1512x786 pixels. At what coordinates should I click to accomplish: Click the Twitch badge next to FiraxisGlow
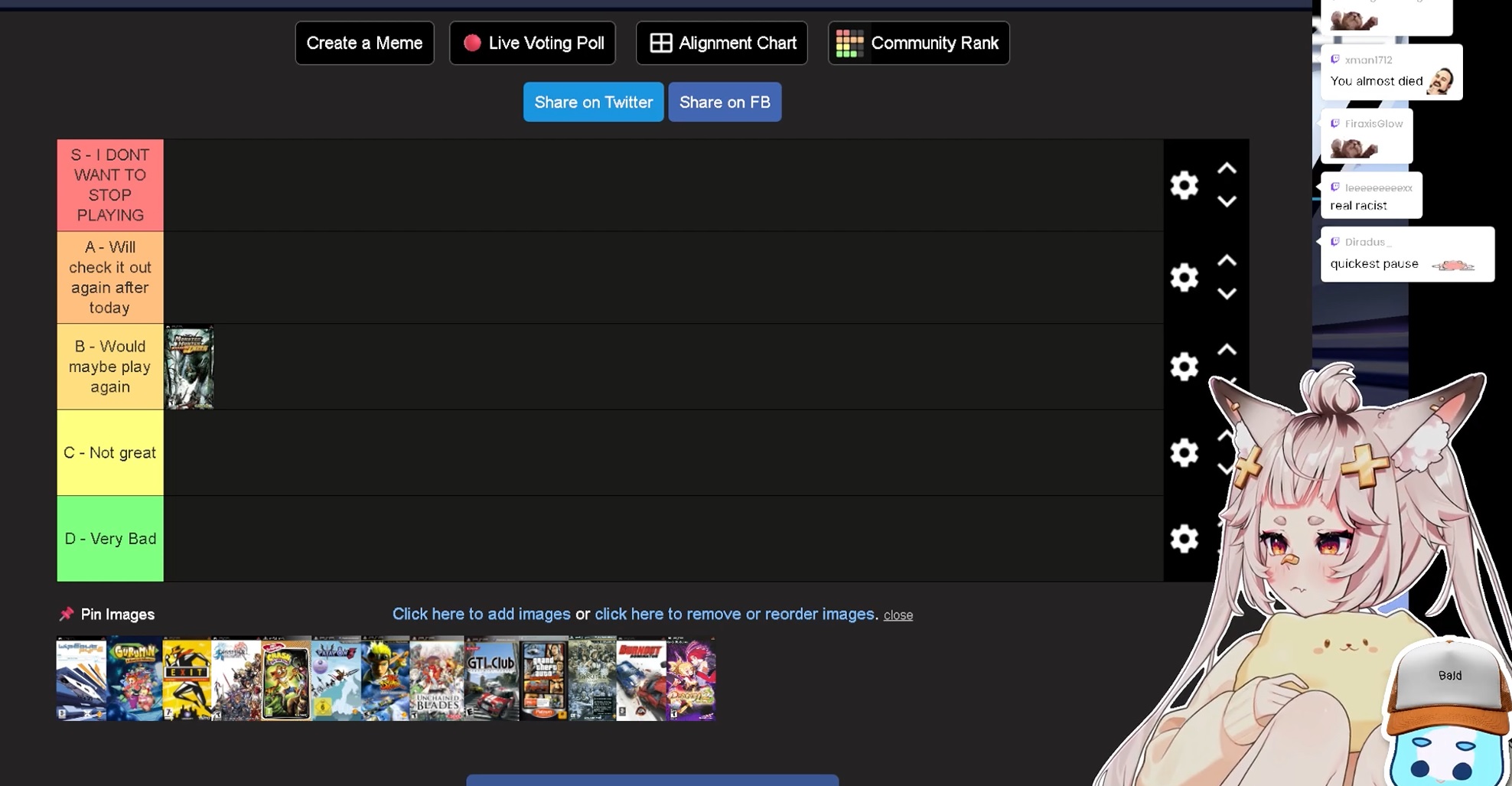point(1335,123)
